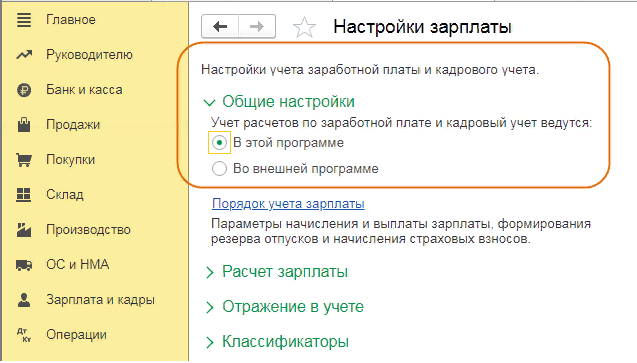Click the Продажи shopping bag icon
This screenshot has width=637, height=363.
pos(24,125)
